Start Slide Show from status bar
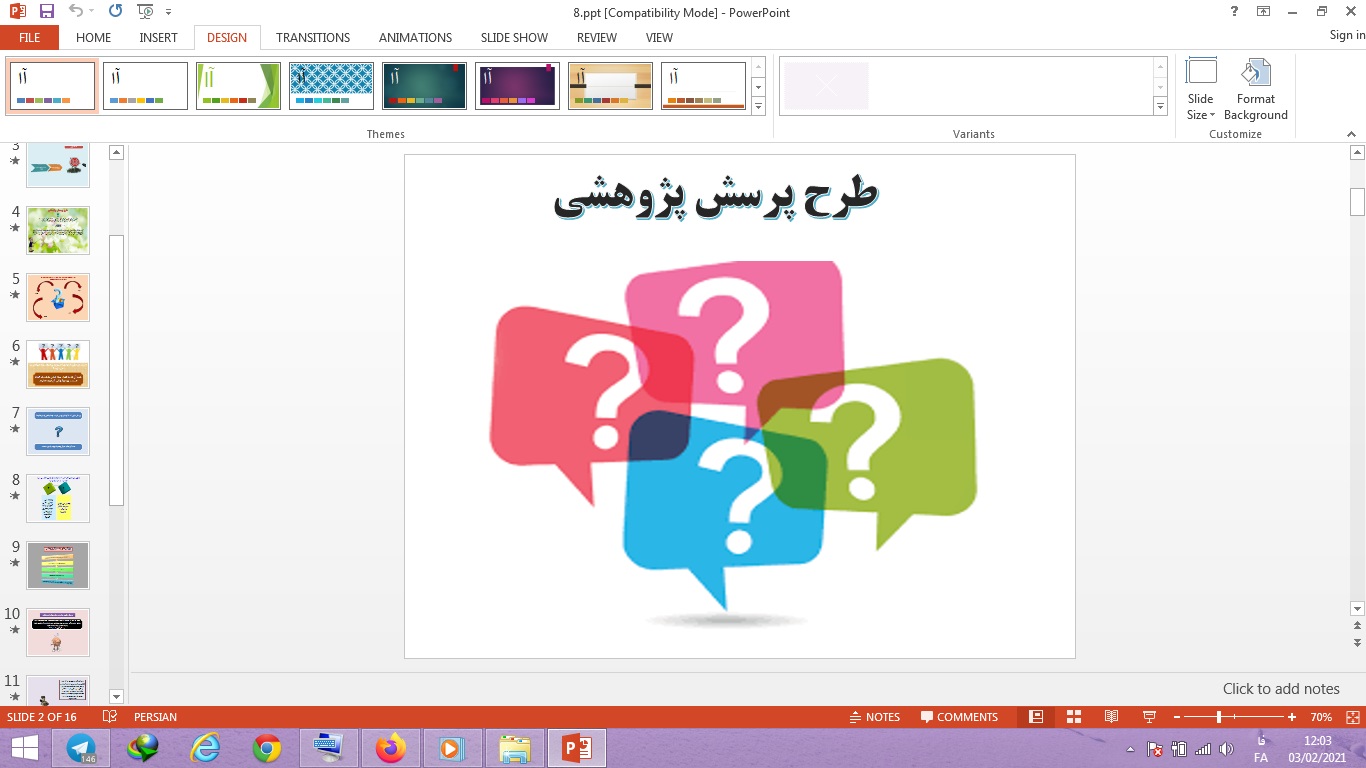This screenshot has width=1366, height=768. click(x=1148, y=716)
